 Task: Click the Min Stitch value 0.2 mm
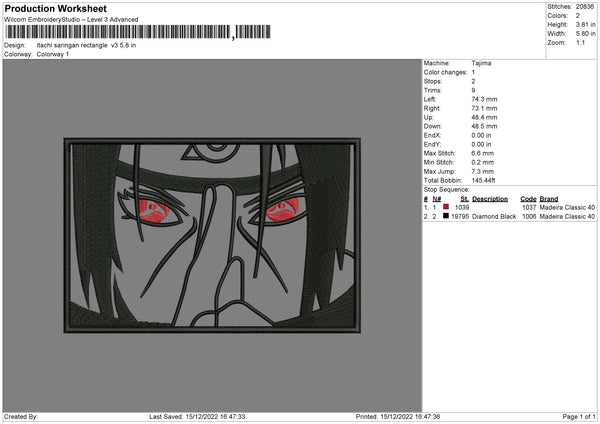[x=483, y=163]
